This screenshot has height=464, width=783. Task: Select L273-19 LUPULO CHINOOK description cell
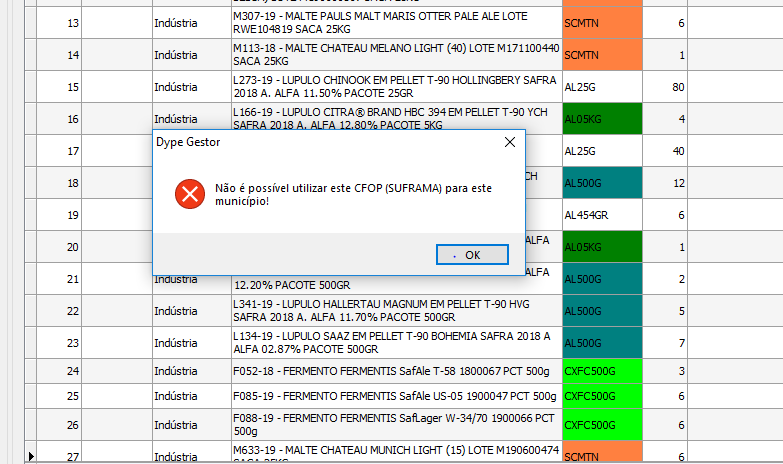click(x=397, y=87)
